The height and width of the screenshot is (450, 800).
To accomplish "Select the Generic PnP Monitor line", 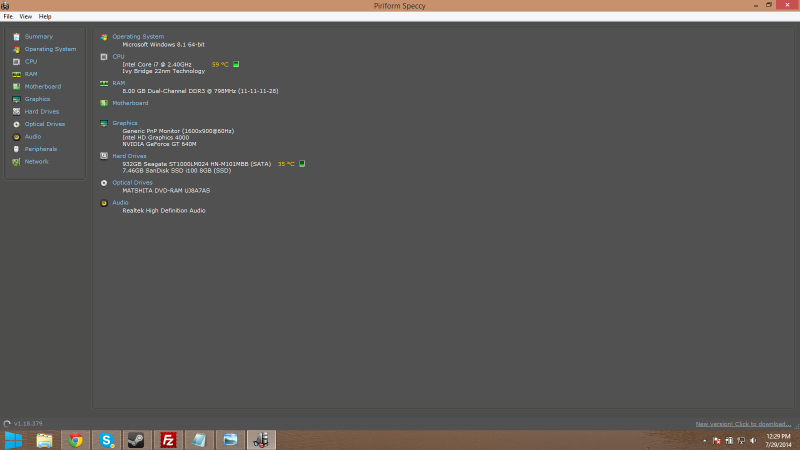I will point(178,131).
